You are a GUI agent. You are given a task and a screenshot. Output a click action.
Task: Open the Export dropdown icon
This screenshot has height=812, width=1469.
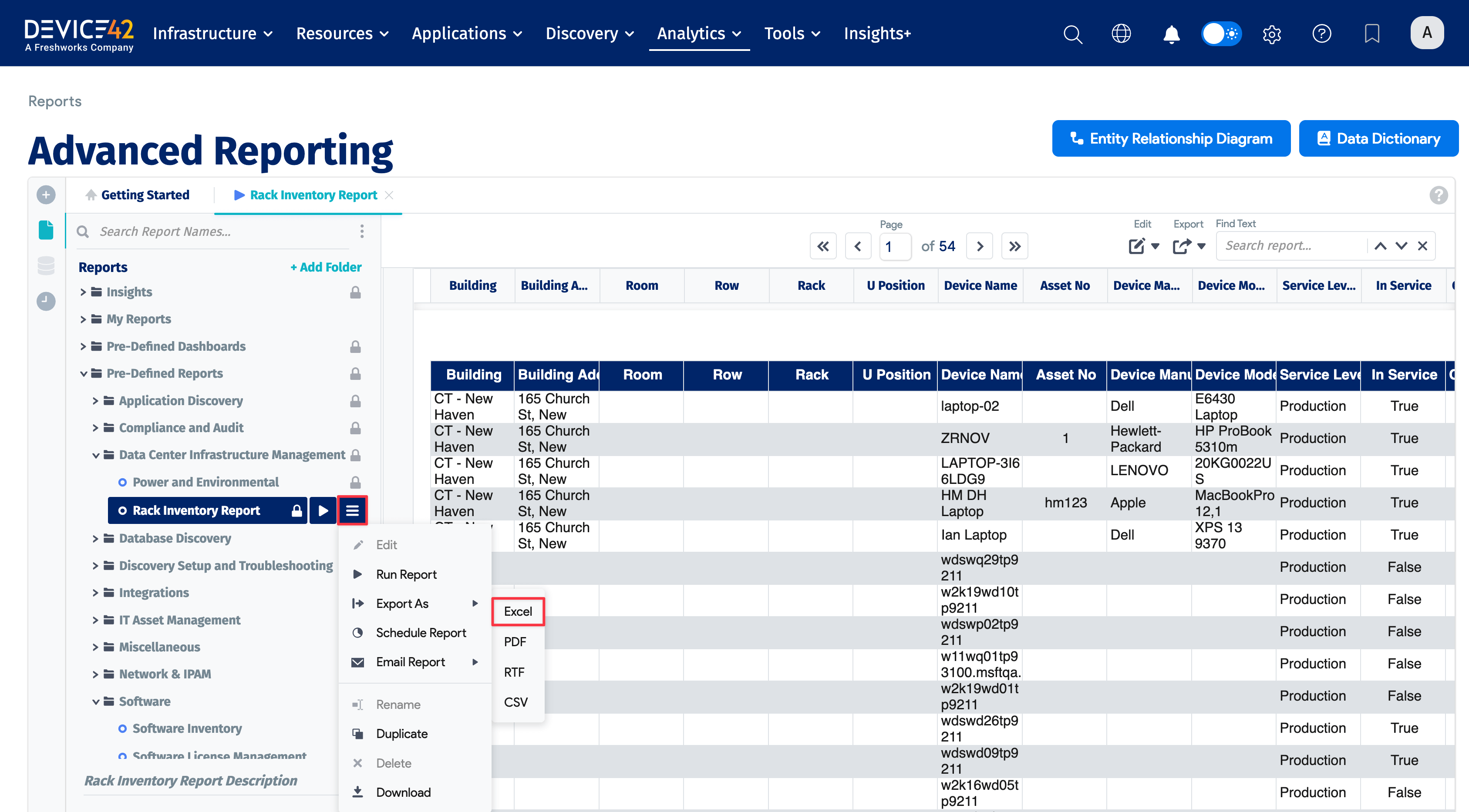[1189, 246]
